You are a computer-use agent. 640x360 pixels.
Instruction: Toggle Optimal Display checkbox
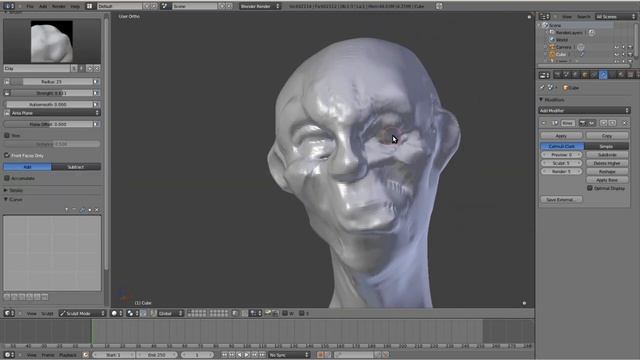[589, 188]
